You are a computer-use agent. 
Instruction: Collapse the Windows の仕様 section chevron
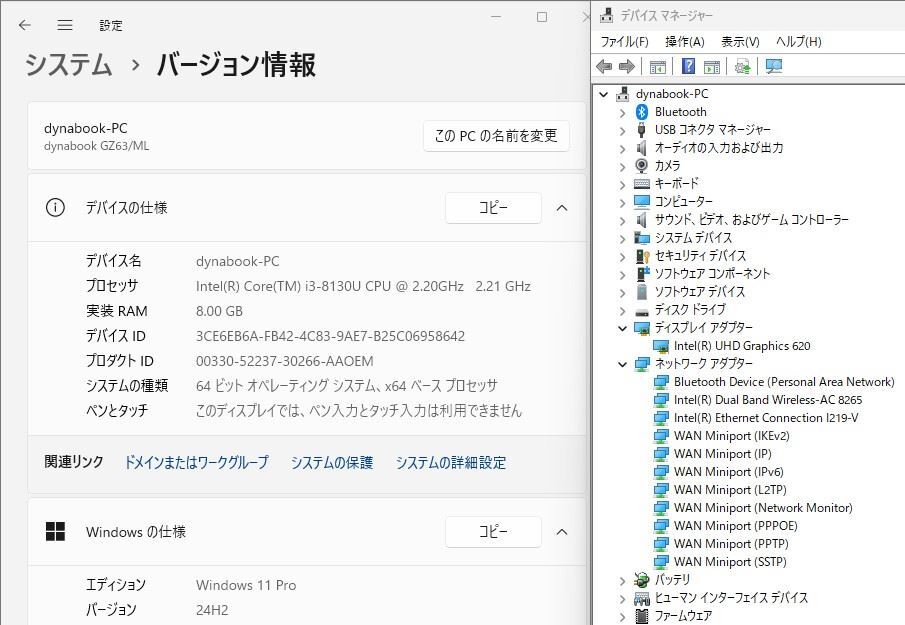tap(562, 532)
